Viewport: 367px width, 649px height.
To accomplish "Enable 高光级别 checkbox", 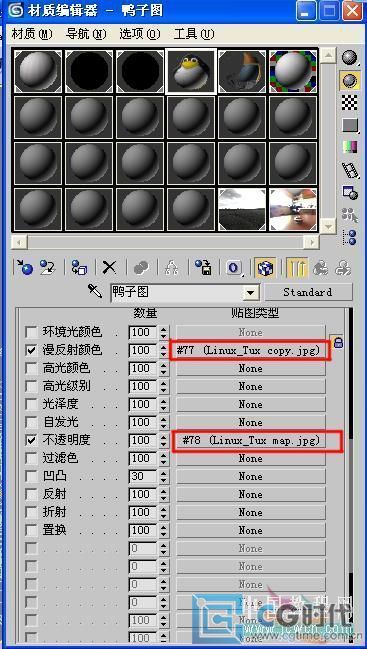I will pyautogui.click(x=31, y=387).
